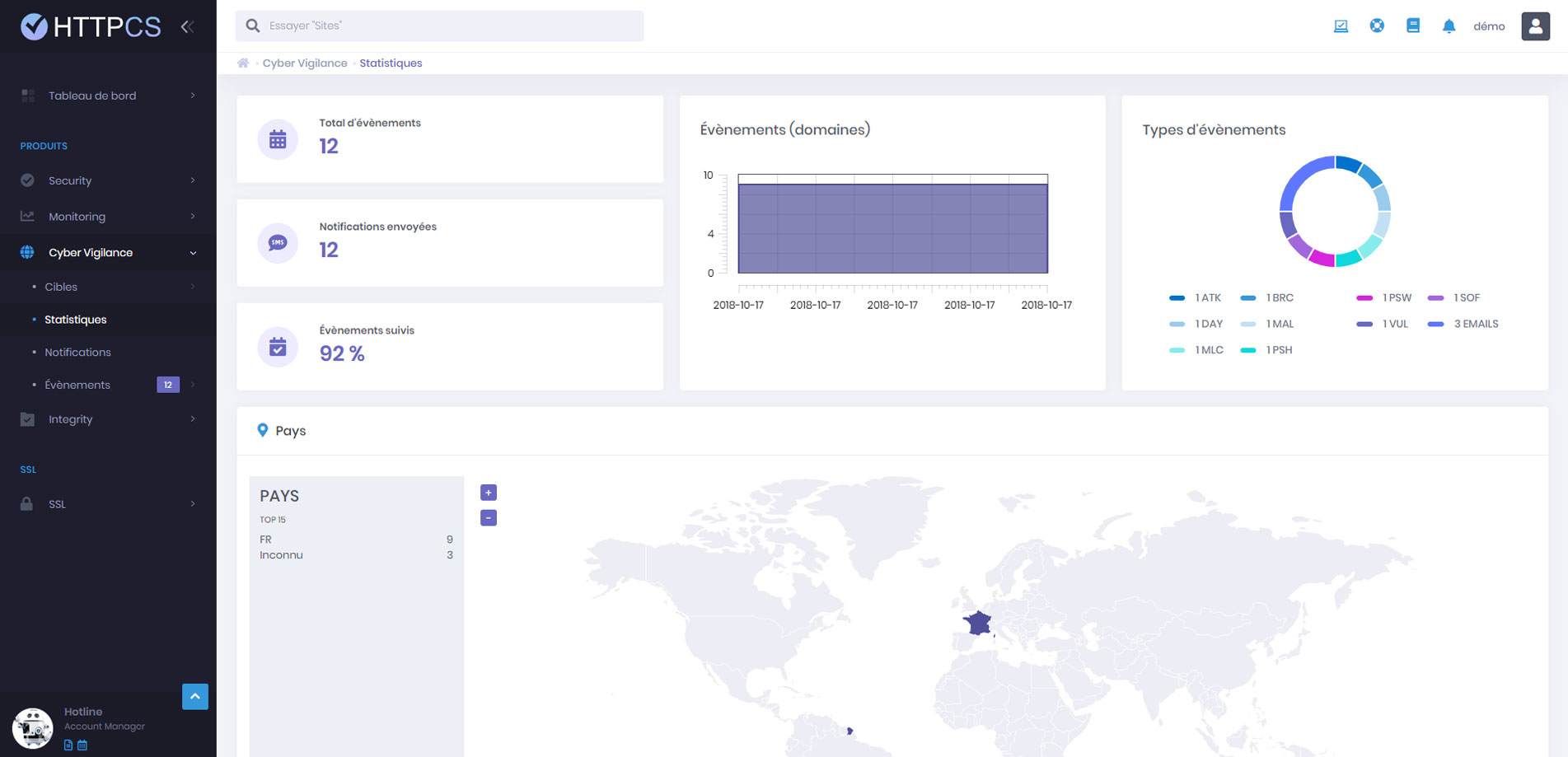Screen dimensions: 1568x757
Task: Open the Évènements menu item
Action: [x=77, y=385]
